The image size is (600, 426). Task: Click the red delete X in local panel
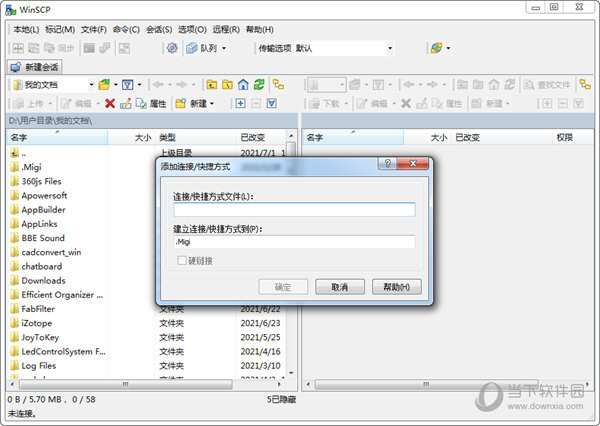coord(110,103)
